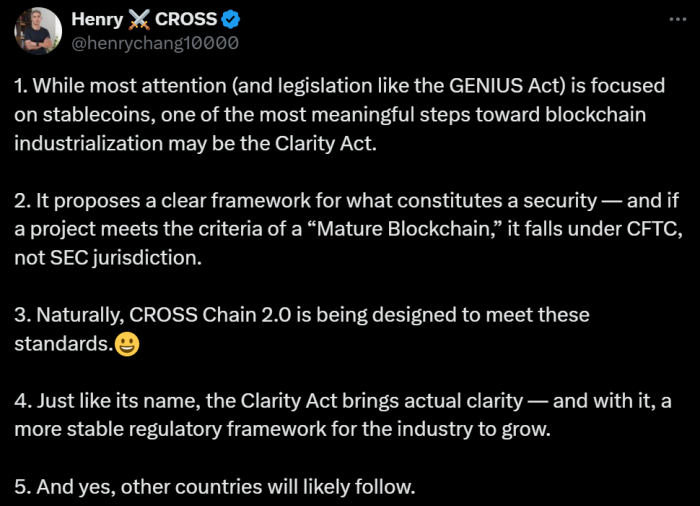Click point 5 about other countries following
700x506 pixels.
215,487
